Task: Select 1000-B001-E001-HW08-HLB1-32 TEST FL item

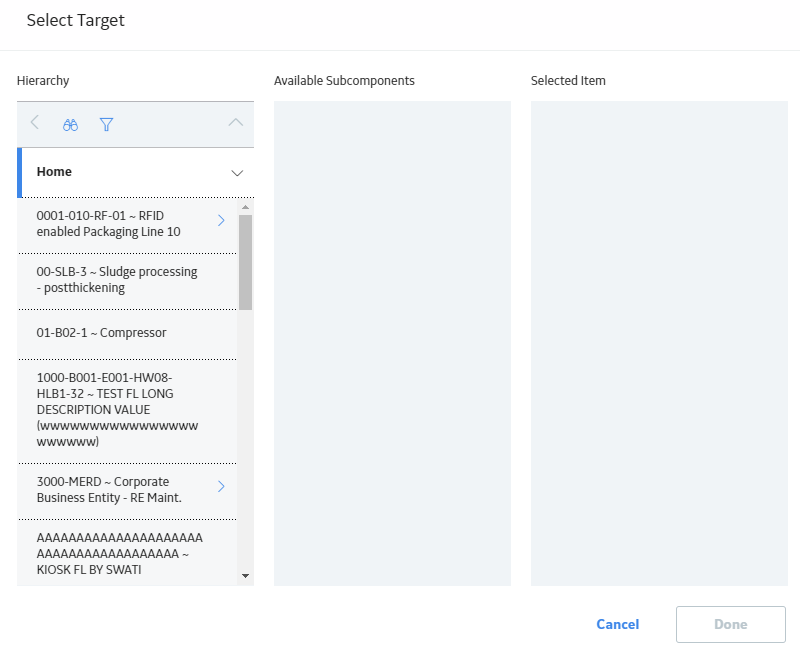Action: (x=128, y=411)
